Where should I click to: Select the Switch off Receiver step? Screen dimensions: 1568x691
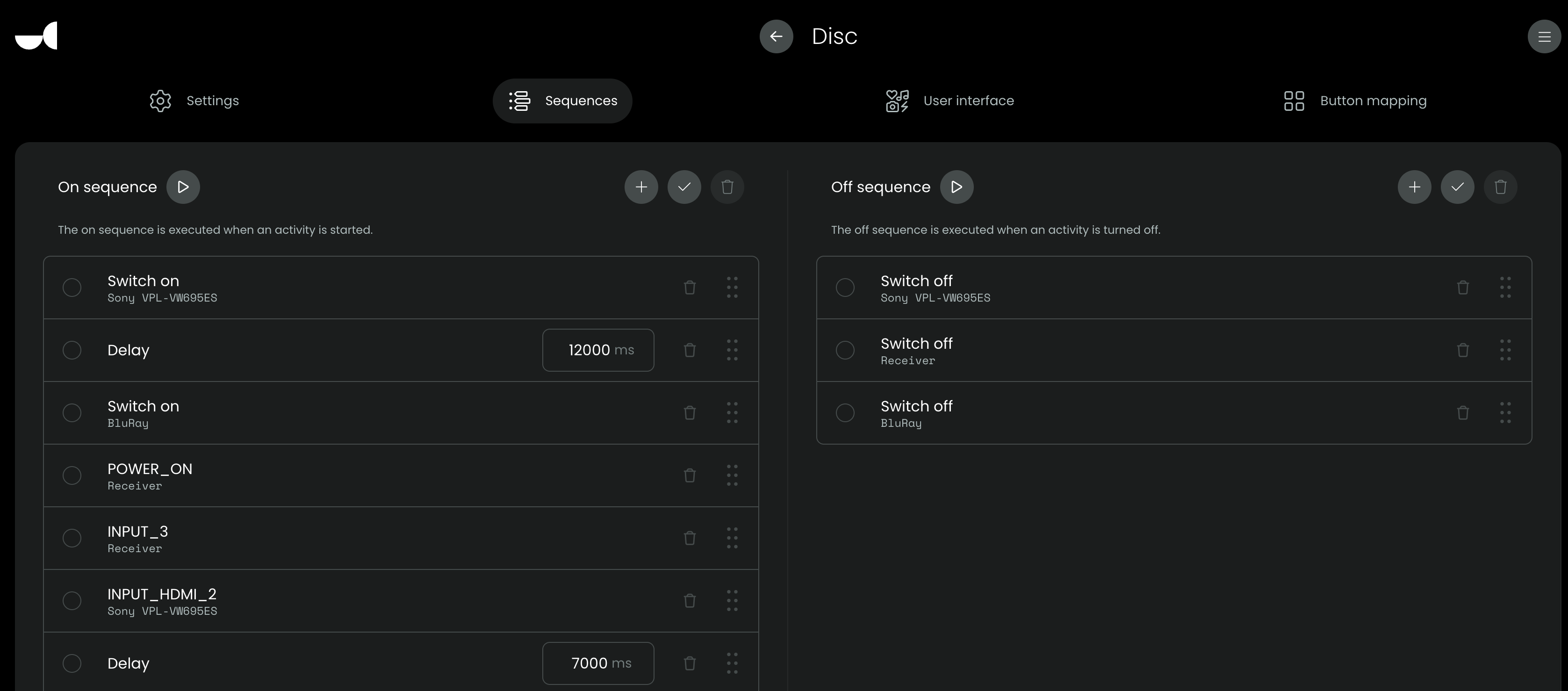pos(845,350)
